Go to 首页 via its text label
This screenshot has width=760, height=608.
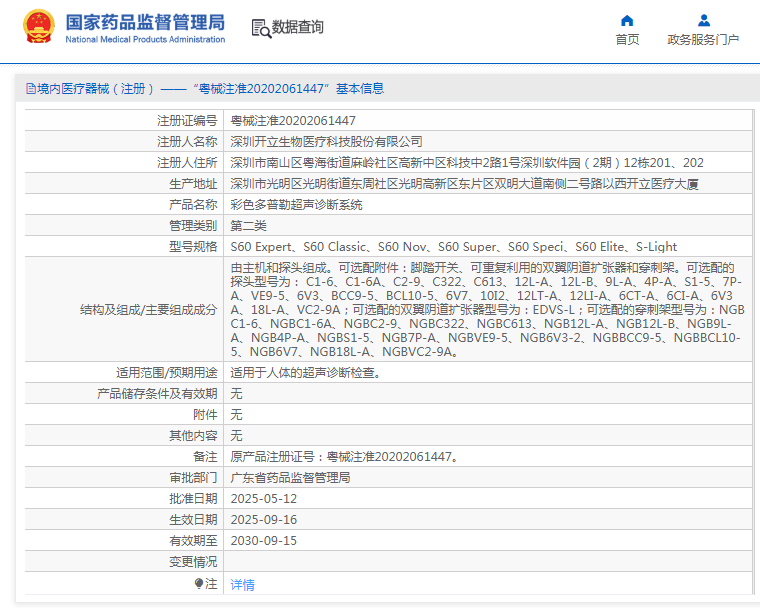[627, 40]
